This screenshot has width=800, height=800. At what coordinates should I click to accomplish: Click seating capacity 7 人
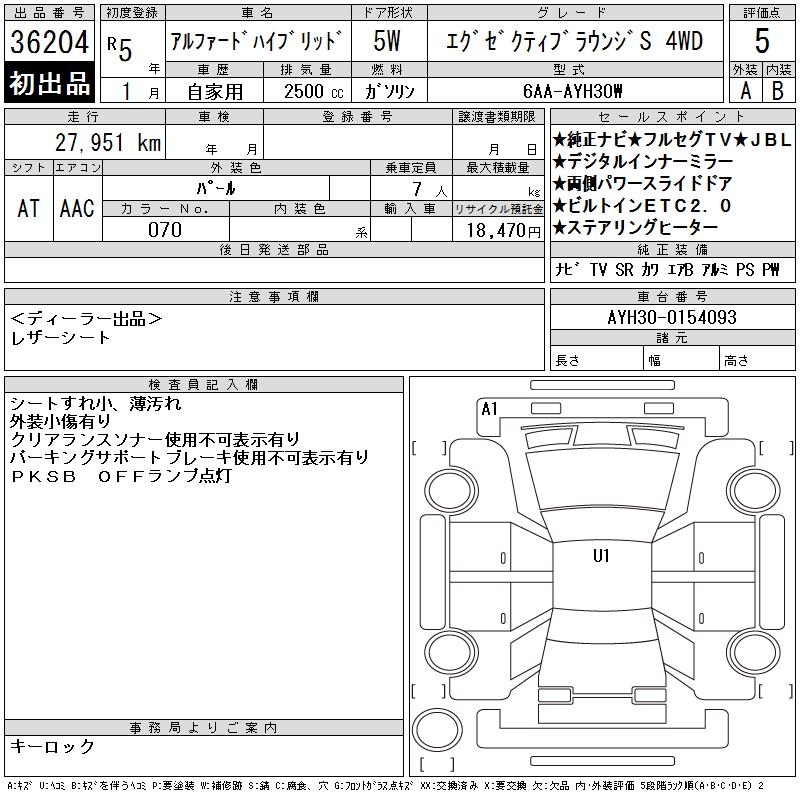pos(430,190)
